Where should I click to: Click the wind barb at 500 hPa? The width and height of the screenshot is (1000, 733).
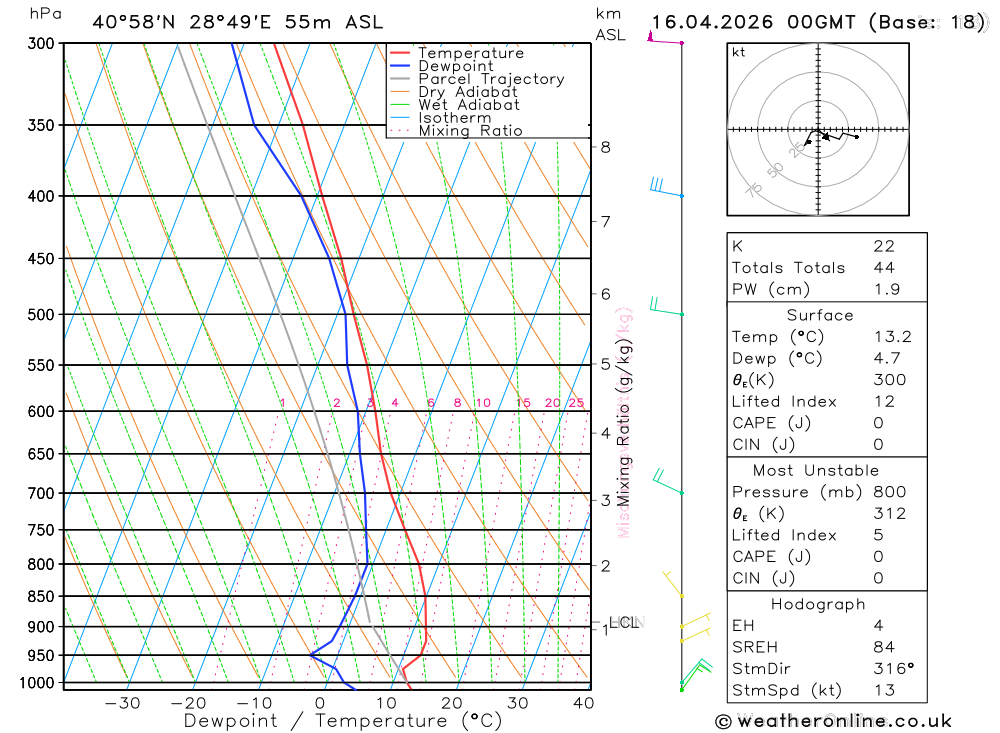(x=665, y=306)
